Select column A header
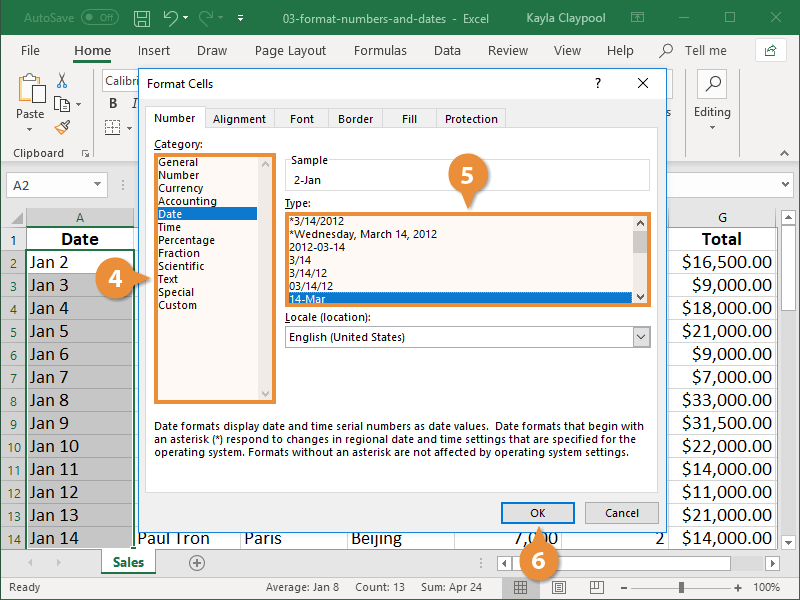The width and height of the screenshot is (800, 600). (80, 218)
